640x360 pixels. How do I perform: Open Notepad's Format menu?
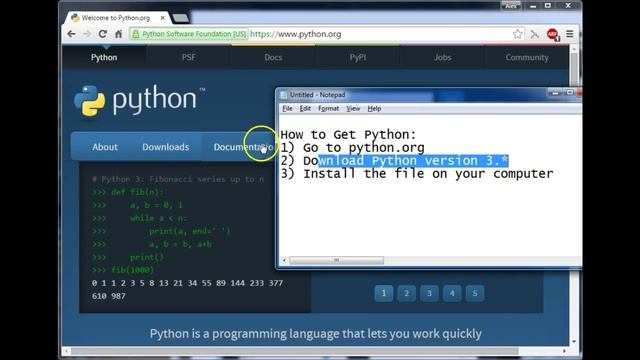328,109
